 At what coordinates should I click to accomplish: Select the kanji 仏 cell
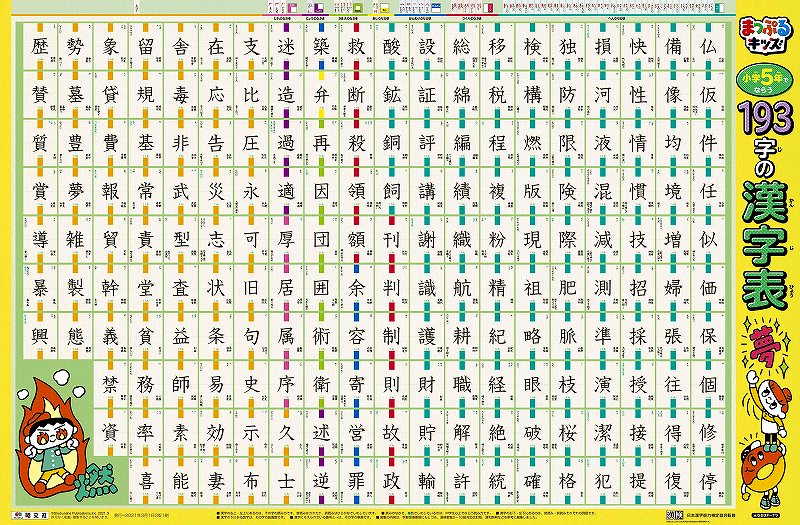click(x=708, y=47)
